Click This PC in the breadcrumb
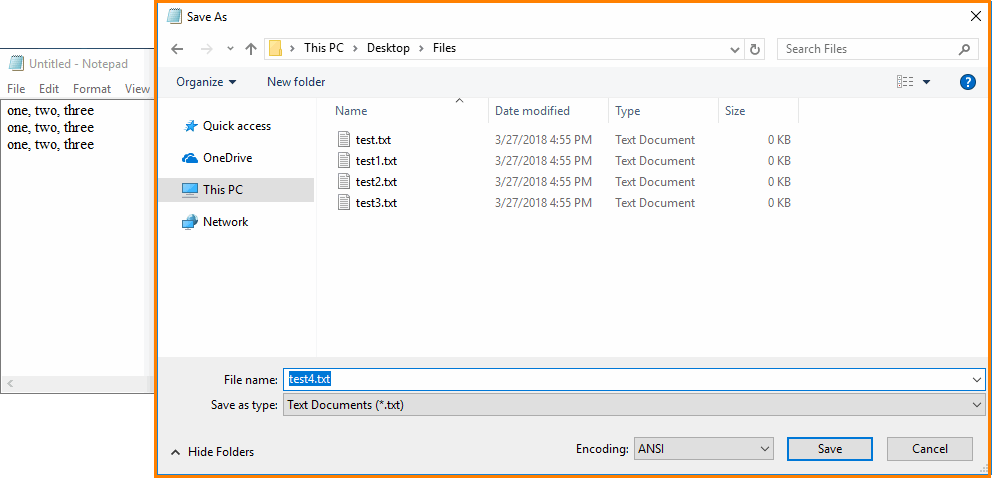Viewport: 992px width, 478px height. pos(323,48)
